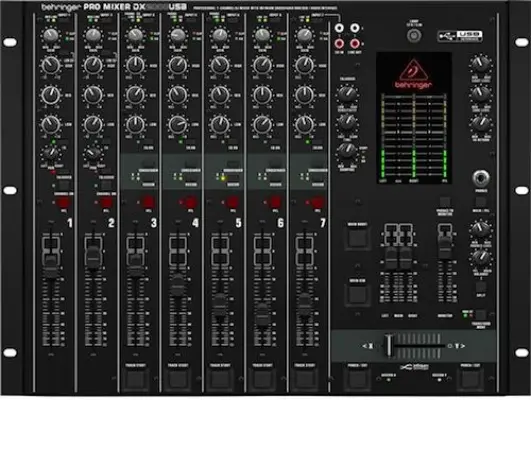The width and height of the screenshot is (531, 450).
Task: Toggle the red PFL button on channel 1
Action: (x=64, y=202)
